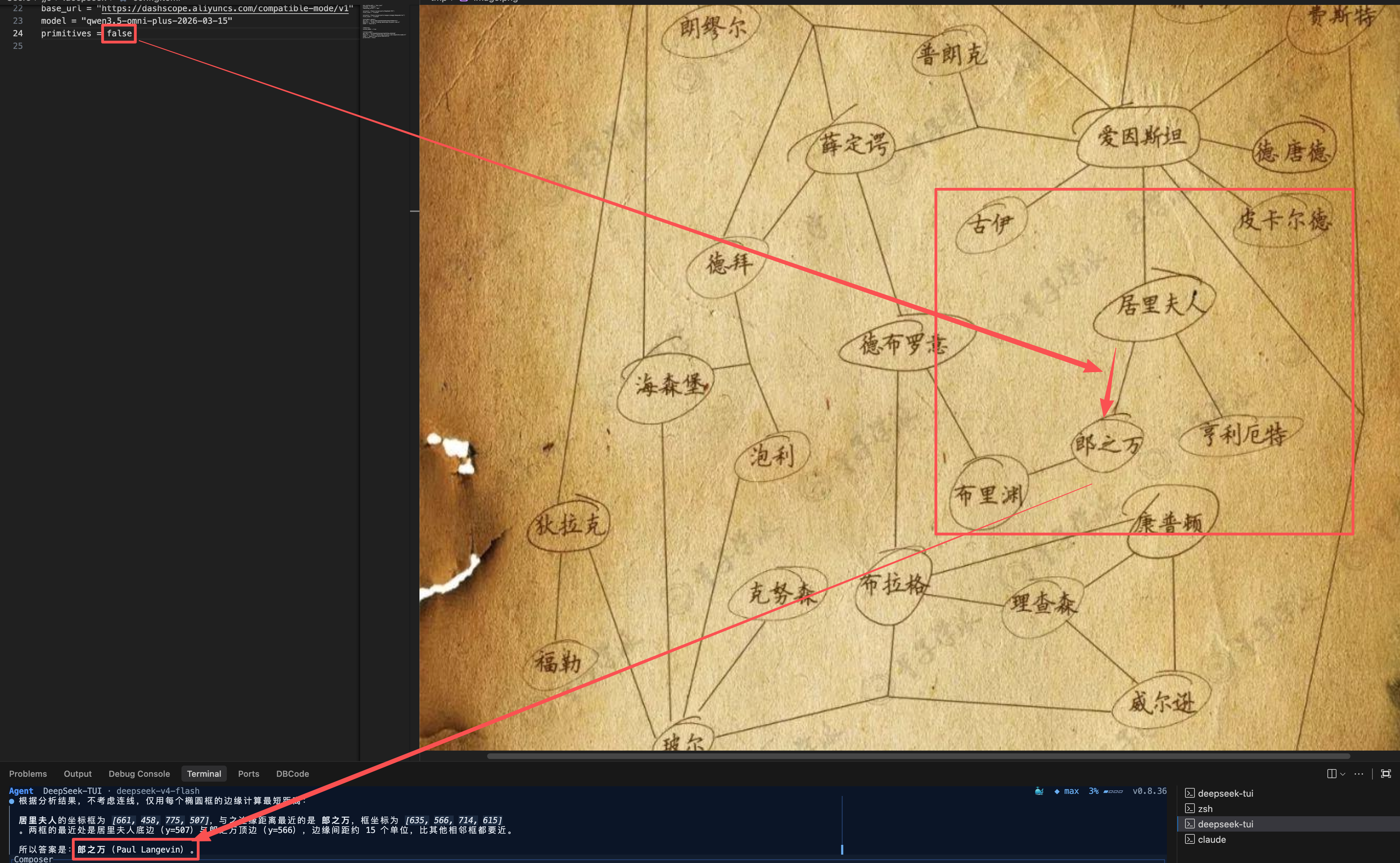Click the whale icon in terminal header
Screen dimensions: 1400x863
click(1039, 790)
